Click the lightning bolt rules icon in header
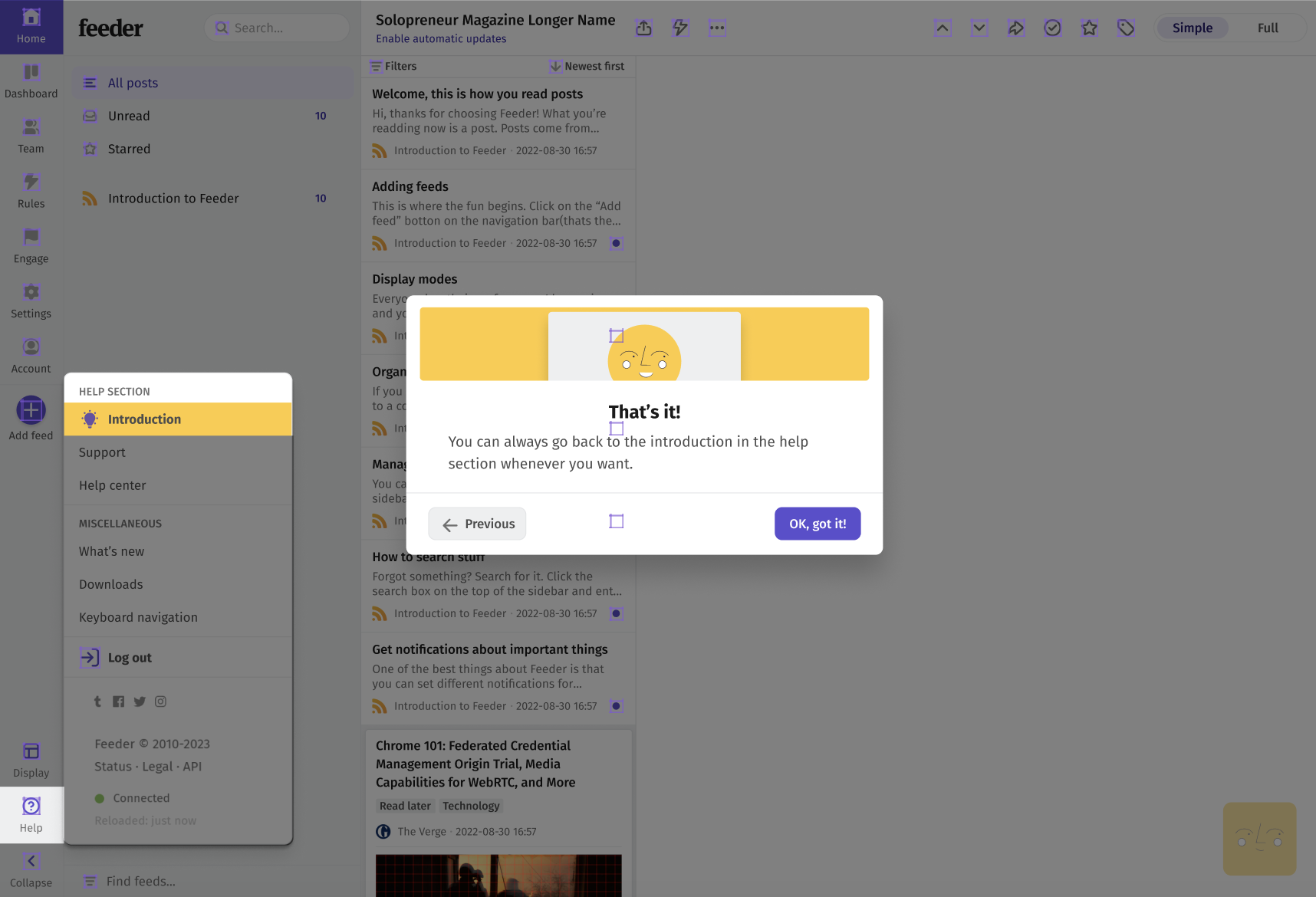Image resolution: width=1316 pixels, height=897 pixels. coord(680,28)
